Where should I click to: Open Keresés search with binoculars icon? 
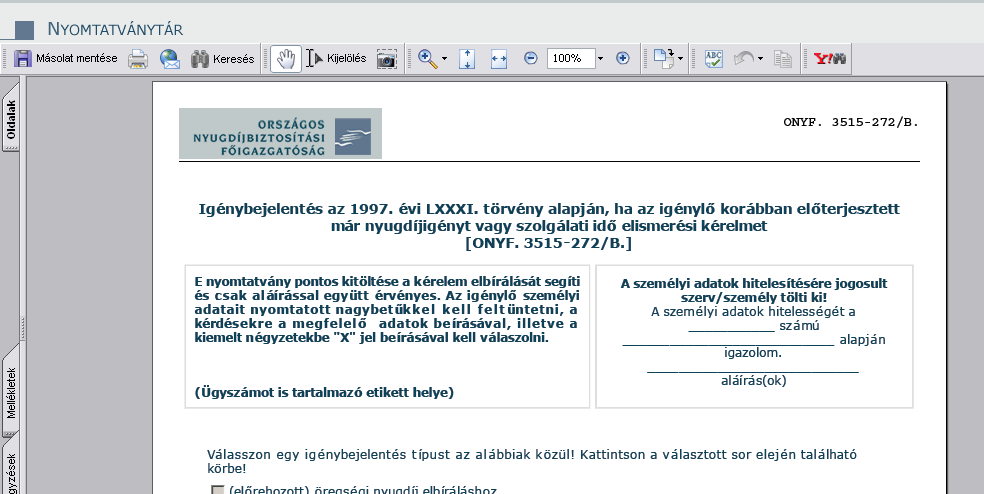coord(223,59)
